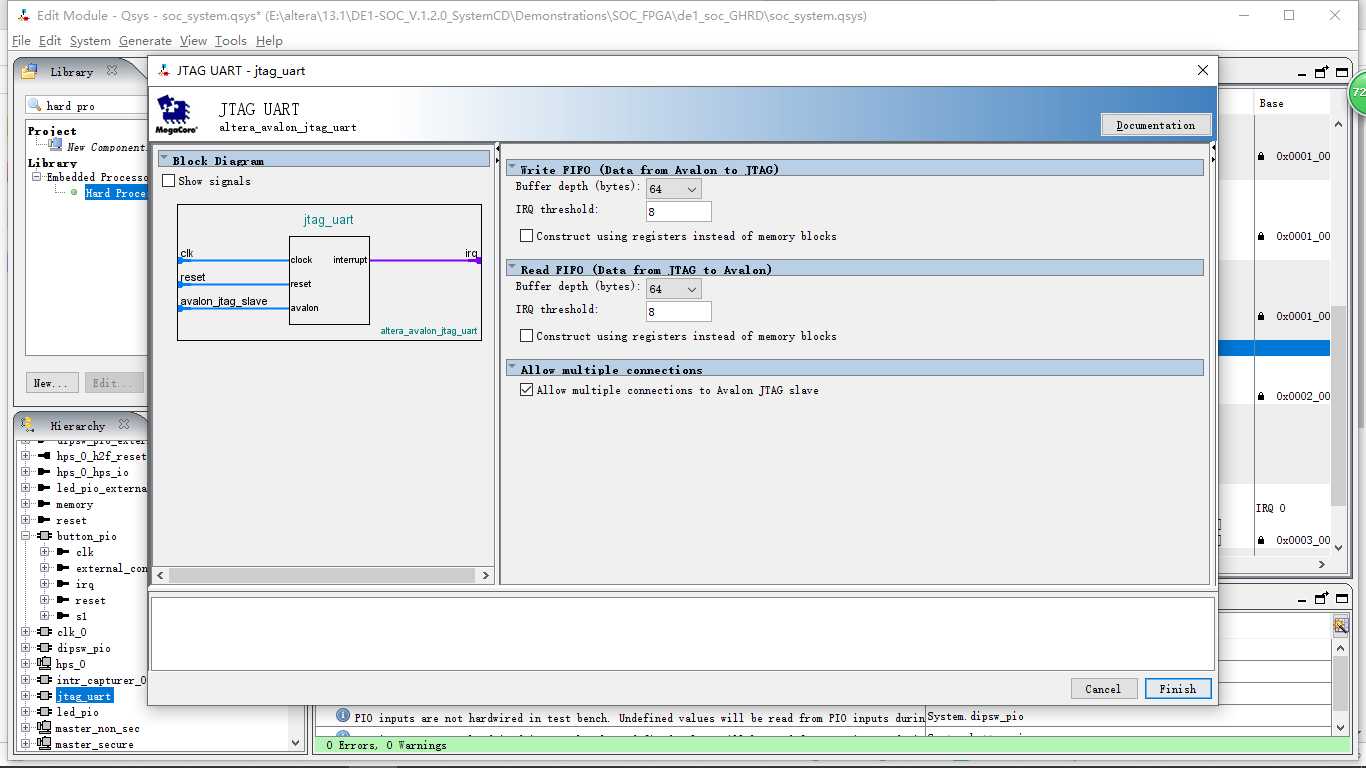1366x768 pixels.
Task: Open the Help menu
Action: pyautogui.click(x=269, y=41)
